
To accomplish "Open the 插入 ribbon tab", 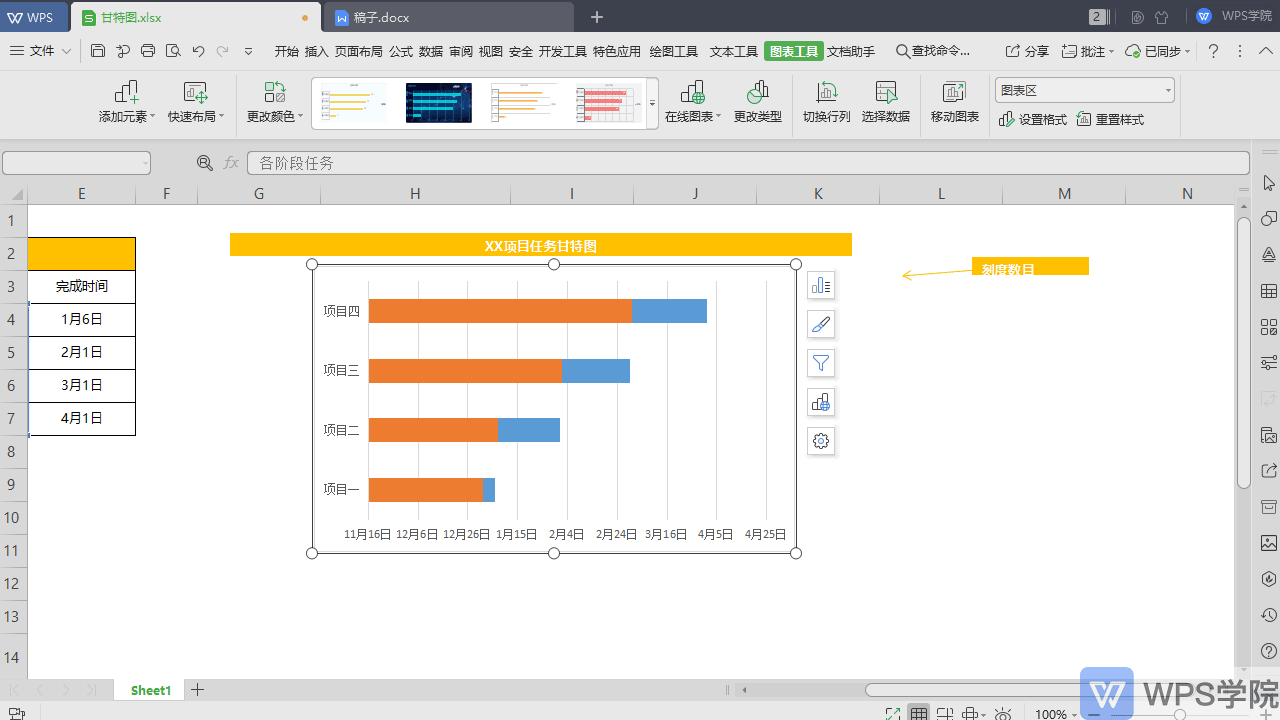I will [x=316, y=52].
